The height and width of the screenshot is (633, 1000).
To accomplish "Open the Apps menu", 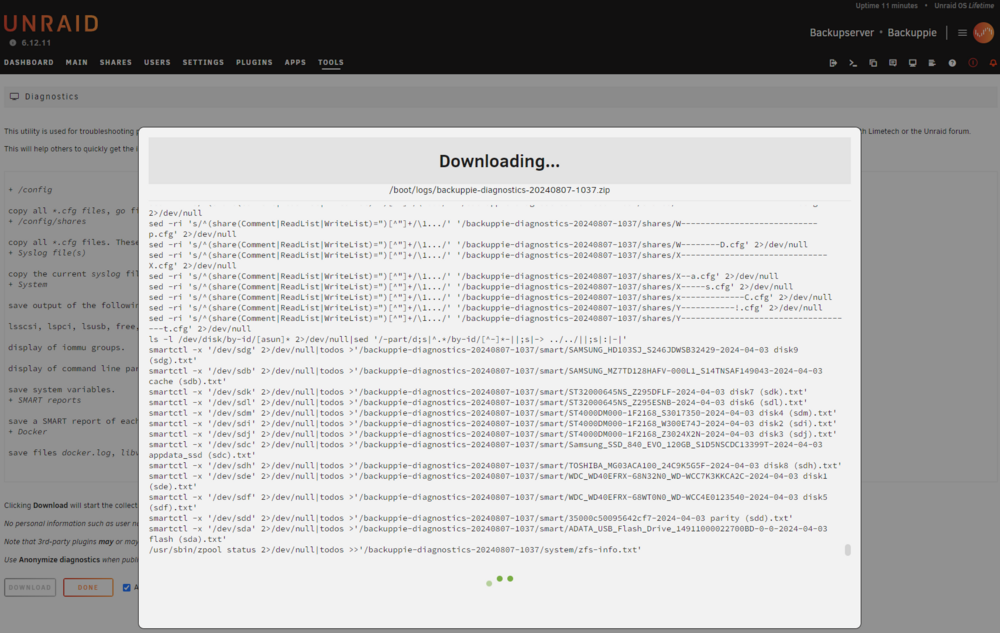I will click(295, 62).
